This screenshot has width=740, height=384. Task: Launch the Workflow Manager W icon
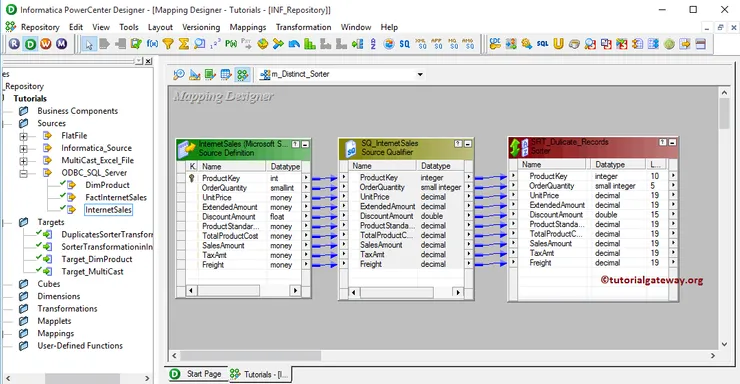(46, 44)
